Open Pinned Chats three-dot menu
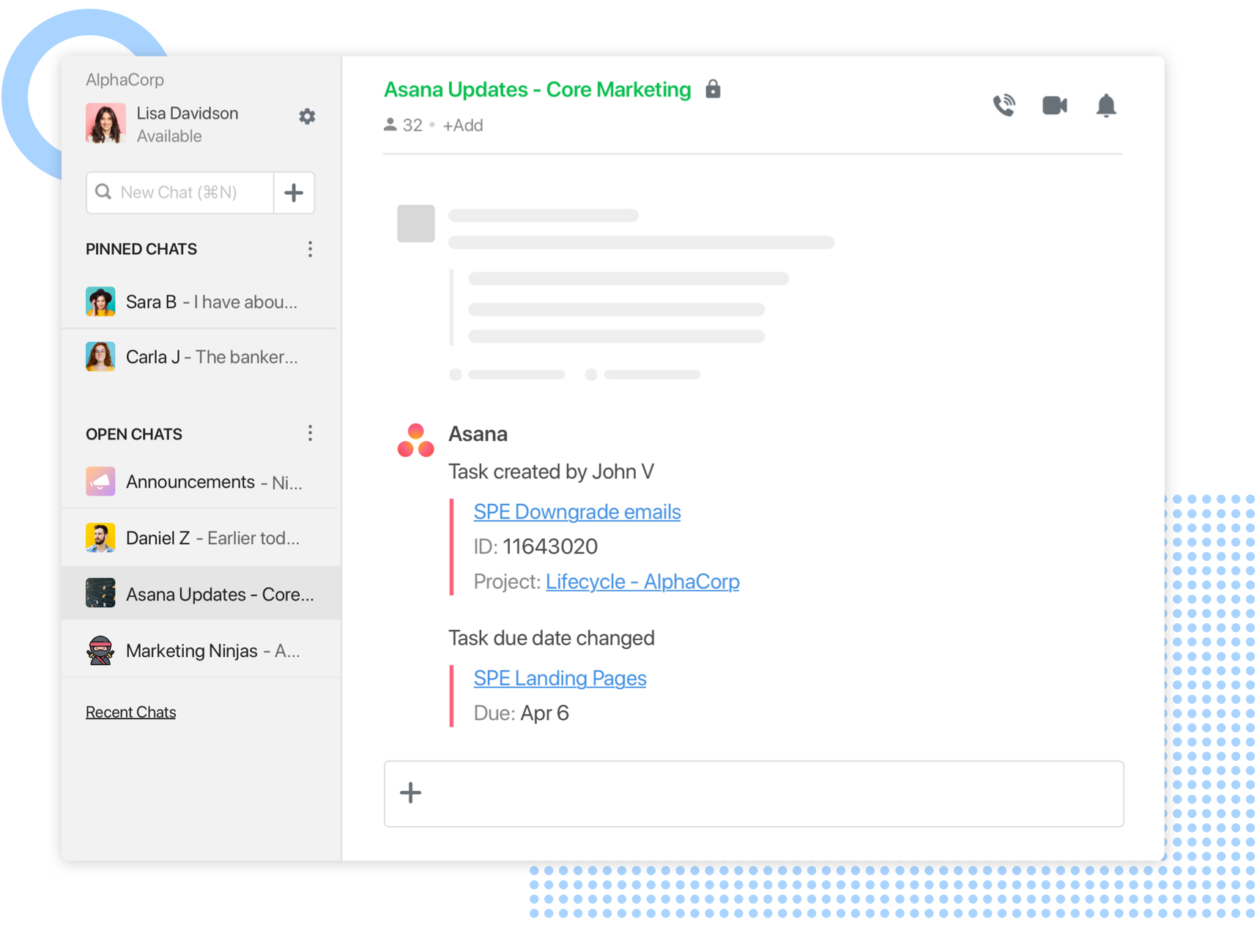 [310, 249]
